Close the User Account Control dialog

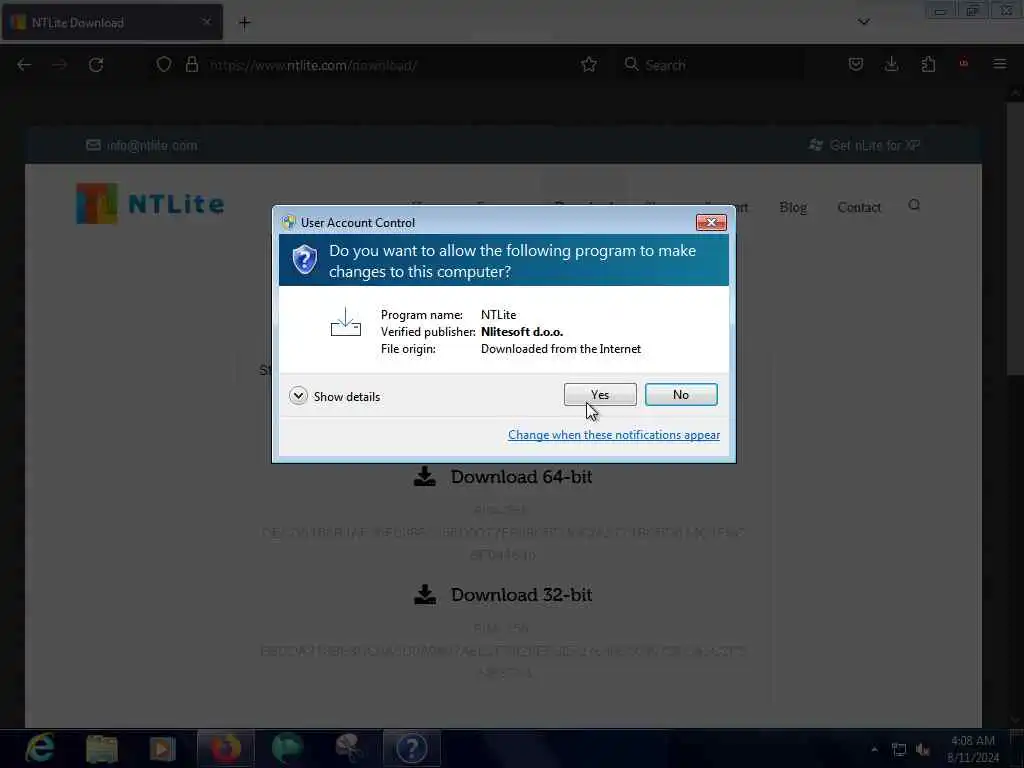click(x=711, y=223)
